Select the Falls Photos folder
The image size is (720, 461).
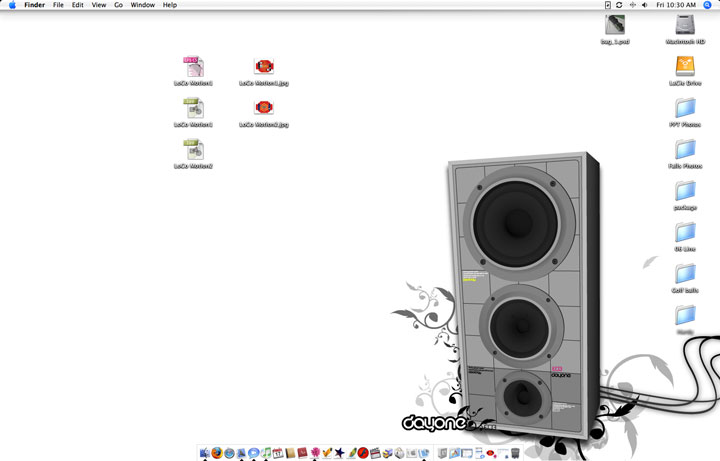[685, 150]
